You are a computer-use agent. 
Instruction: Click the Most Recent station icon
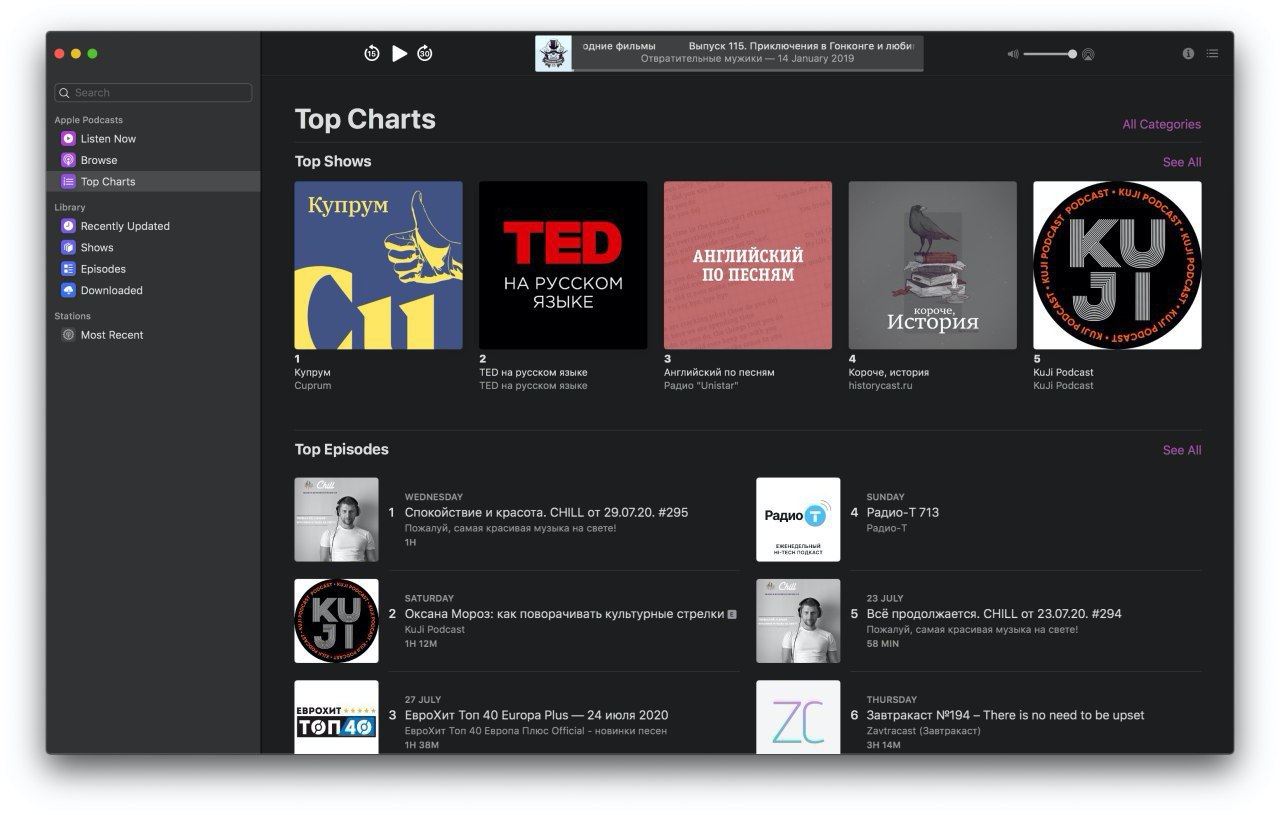click(x=68, y=335)
